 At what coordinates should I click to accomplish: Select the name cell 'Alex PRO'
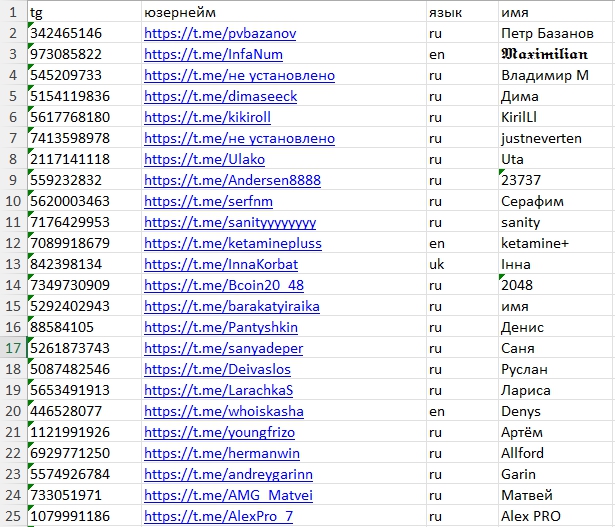(x=557, y=516)
